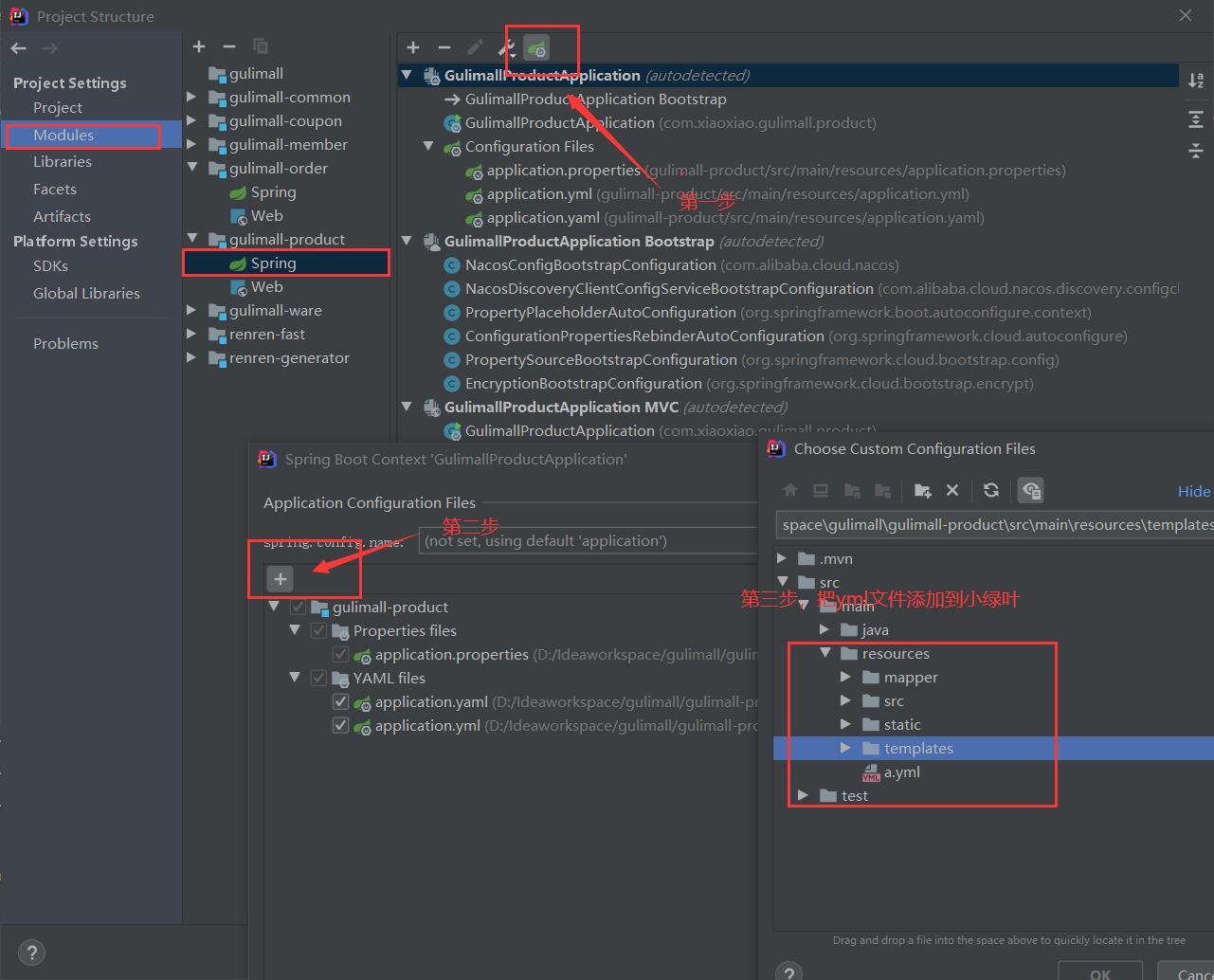Click the new folder icon in file chooser dialog
The image size is (1214, 980).
pos(922,490)
